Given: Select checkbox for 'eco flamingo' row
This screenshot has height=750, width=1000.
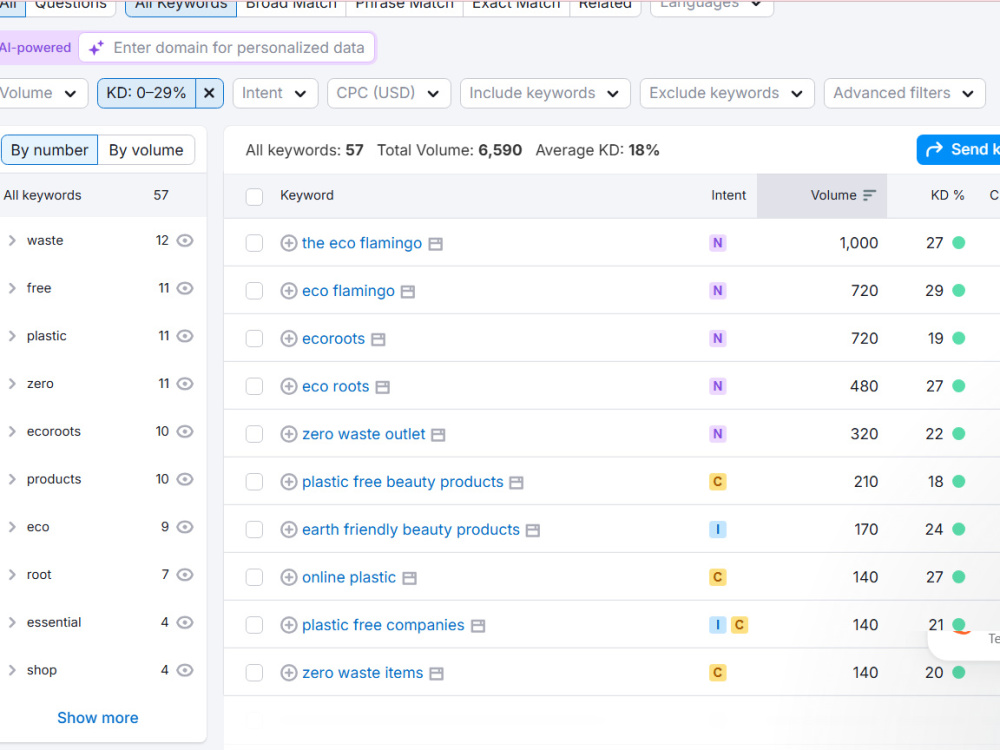Looking at the screenshot, I should [x=254, y=291].
